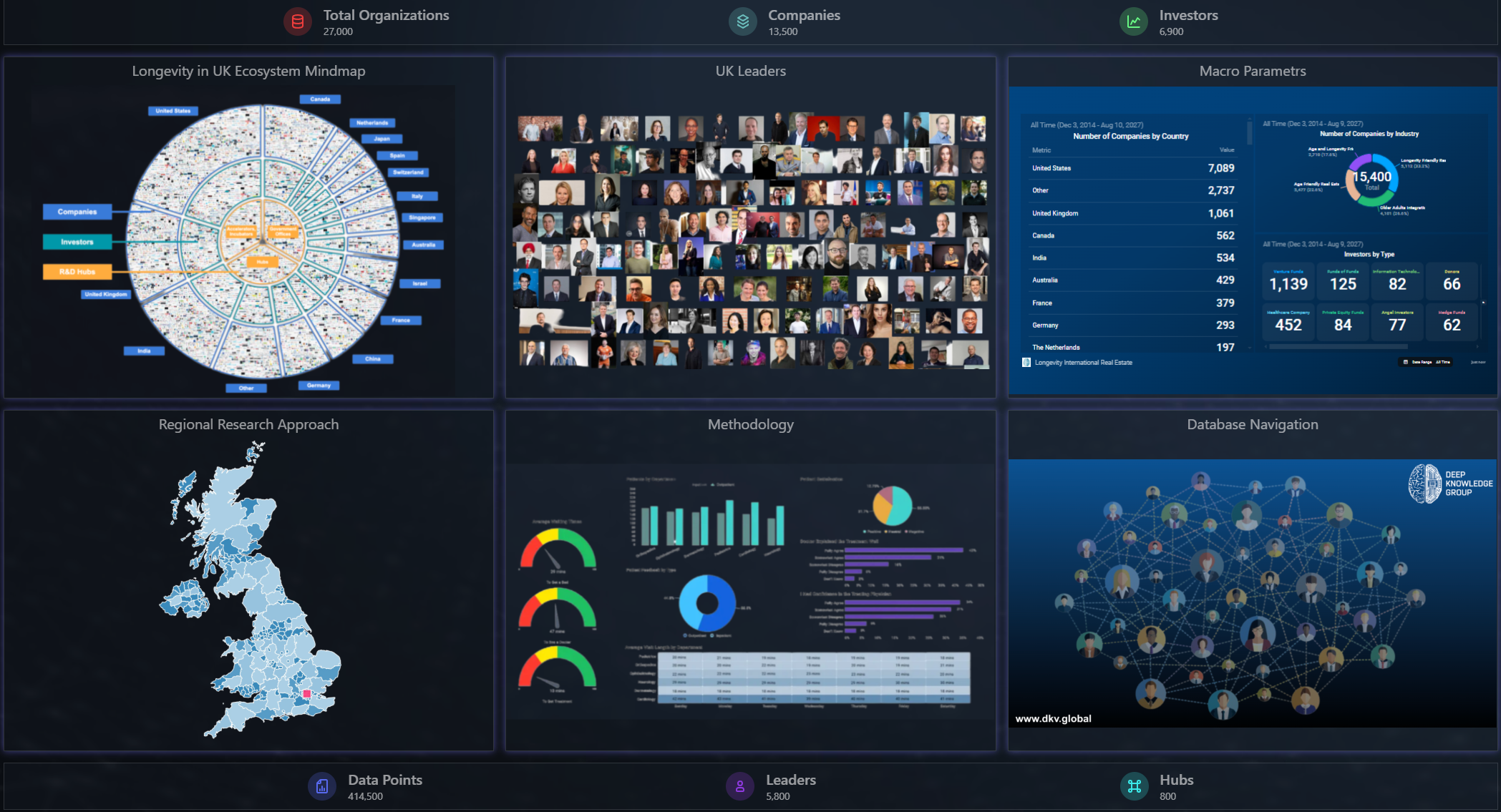Open the Regional Research Approach panel title
Screen dimensions: 1501x812
248,424
